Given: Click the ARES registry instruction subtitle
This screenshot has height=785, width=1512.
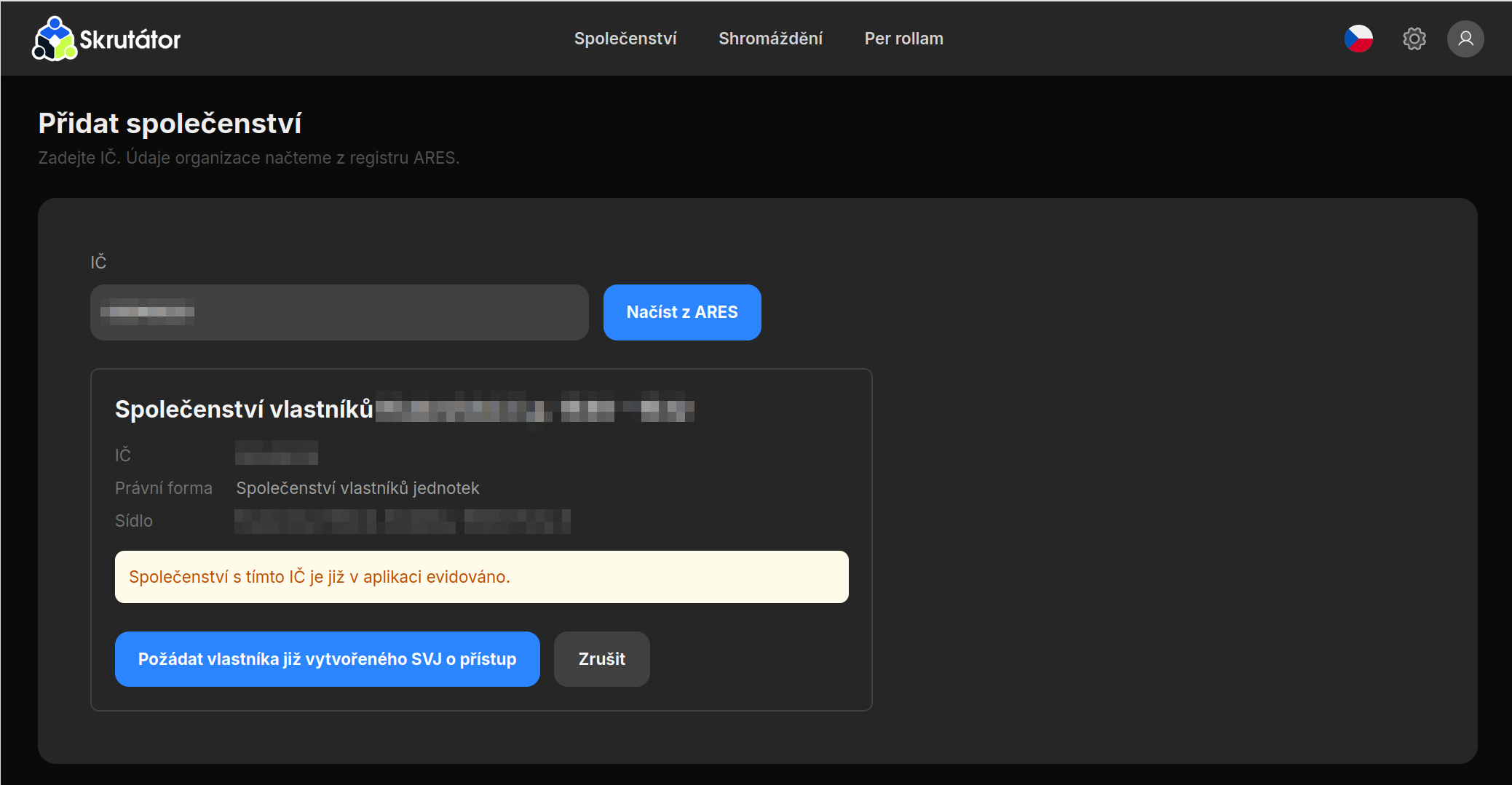Looking at the screenshot, I should click(x=249, y=158).
